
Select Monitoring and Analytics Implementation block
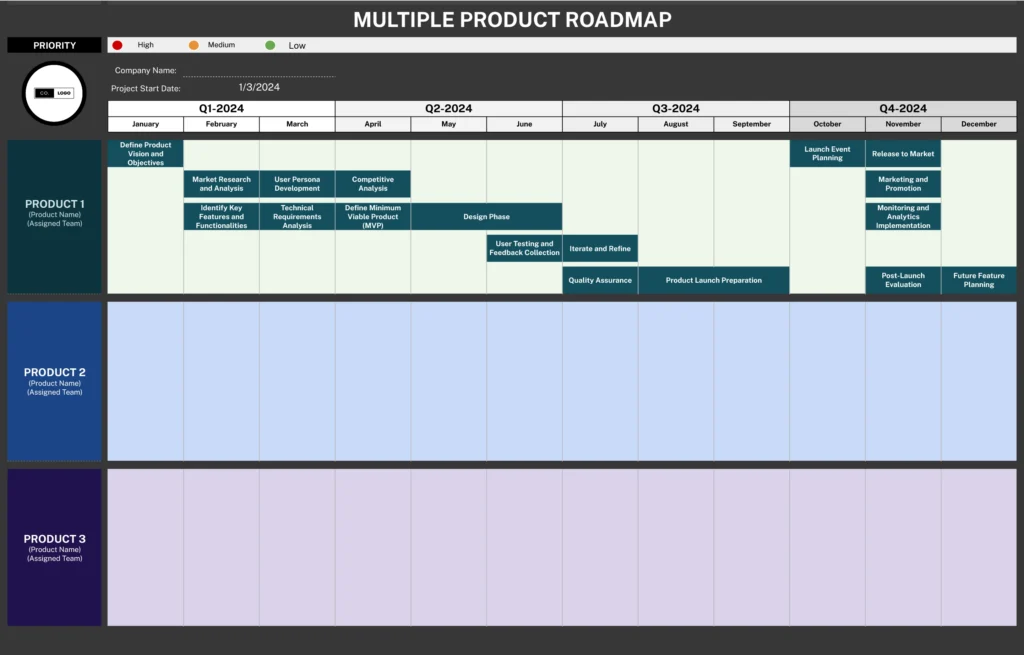coord(903,217)
